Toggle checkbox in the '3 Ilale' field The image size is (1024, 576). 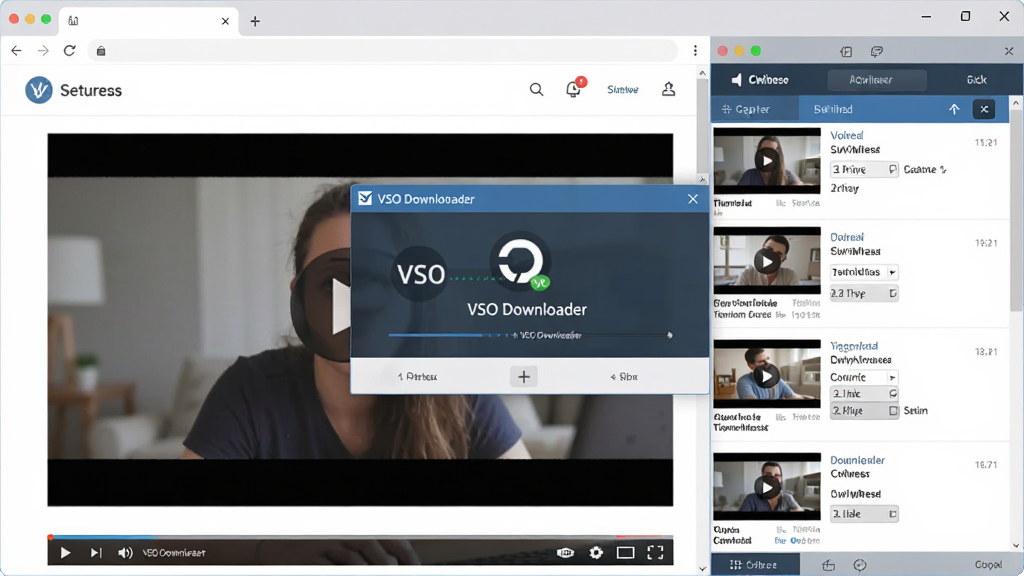(893, 514)
